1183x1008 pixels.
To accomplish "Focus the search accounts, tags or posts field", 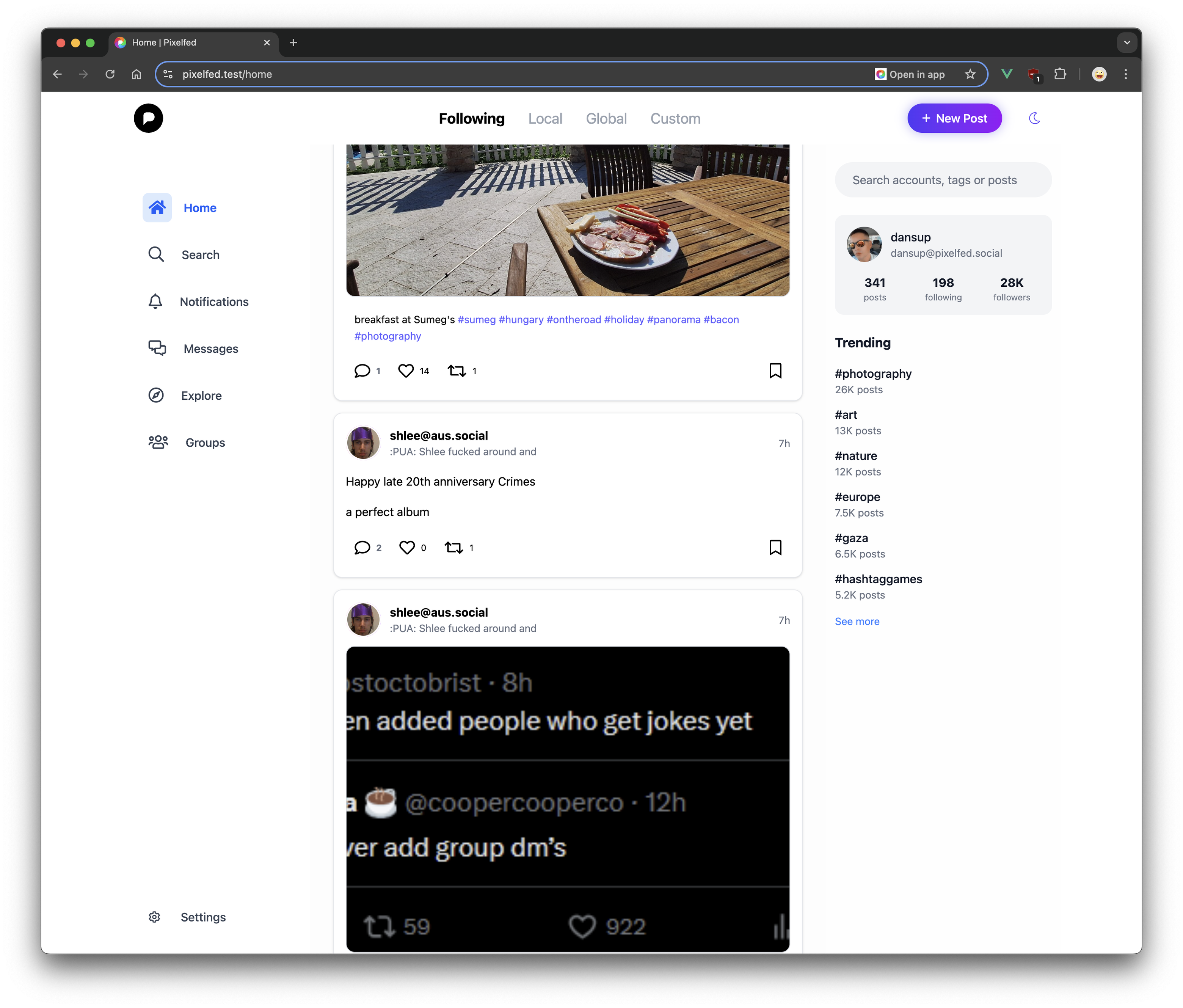I will [x=943, y=180].
